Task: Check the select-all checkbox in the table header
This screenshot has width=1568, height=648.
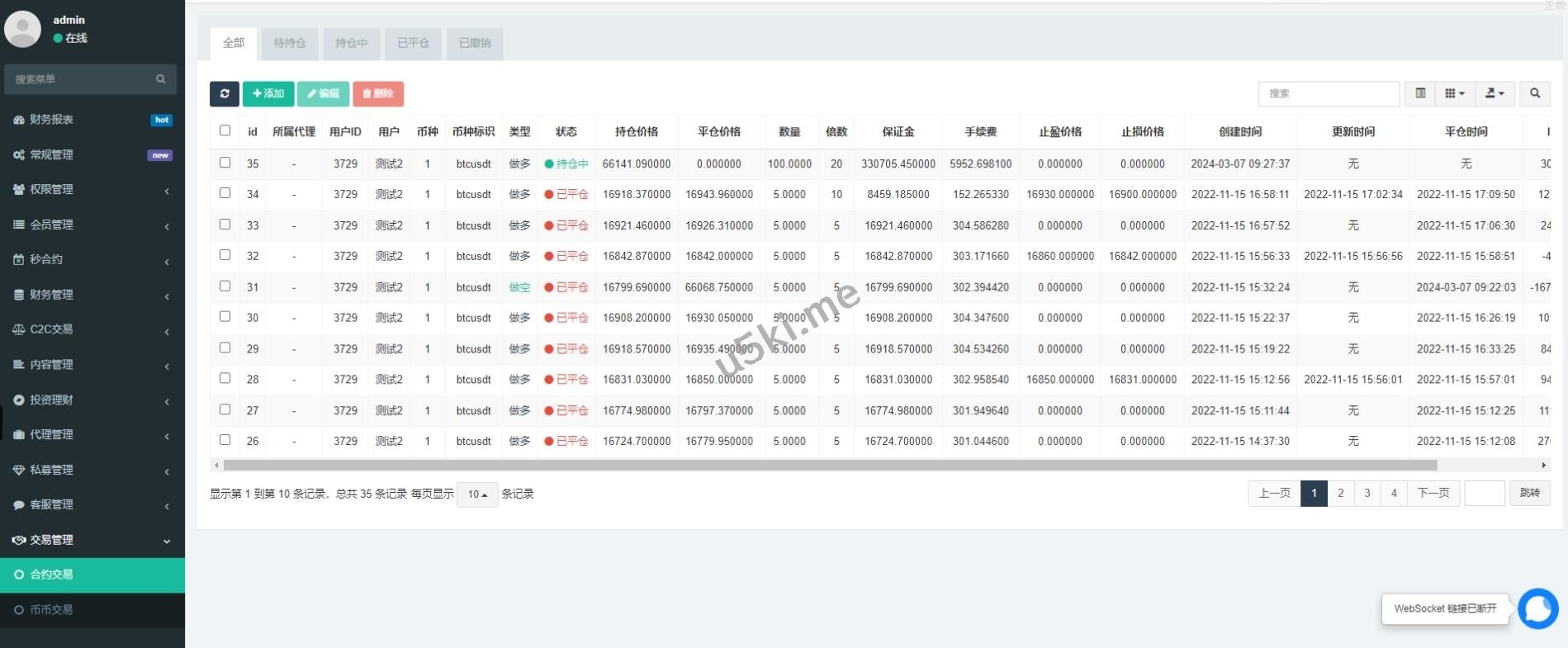Action: [225, 130]
